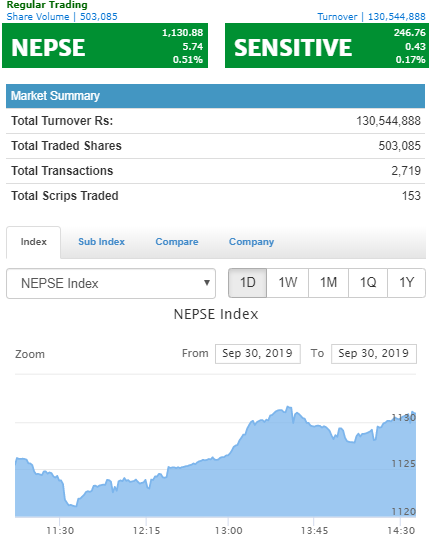The width and height of the screenshot is (429, 536).
Task: Click the Turnover 130,544,888 text at top
Action: pyautogui.click(x=372, y=17)
